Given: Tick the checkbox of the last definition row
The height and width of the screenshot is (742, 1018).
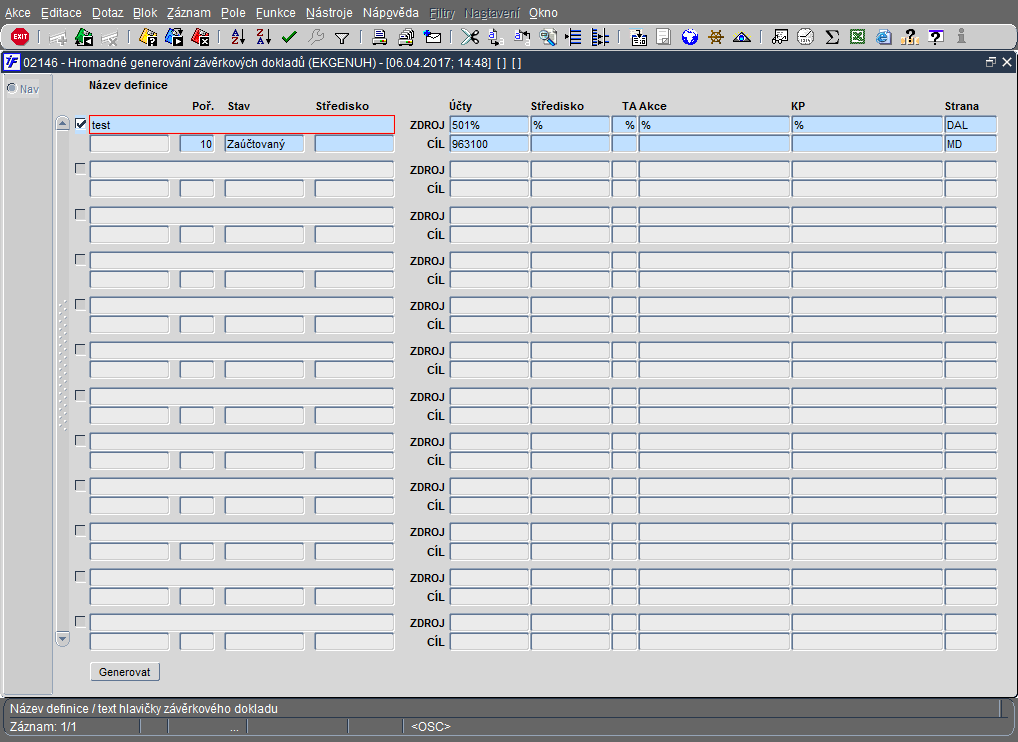Looking at the screenshot, I should point(81,621).
